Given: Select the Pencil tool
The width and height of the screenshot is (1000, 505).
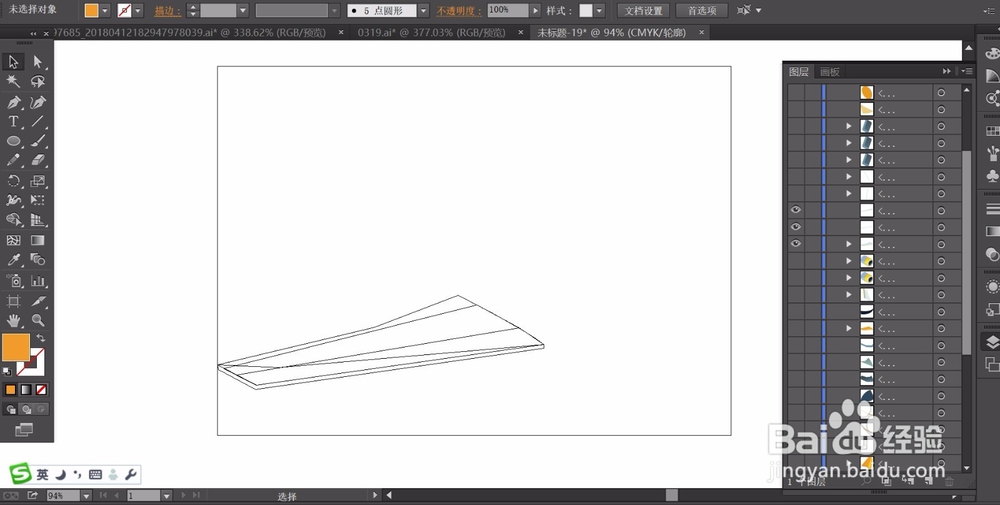Looking at the screenshot, I should click(x=13, y=160).
